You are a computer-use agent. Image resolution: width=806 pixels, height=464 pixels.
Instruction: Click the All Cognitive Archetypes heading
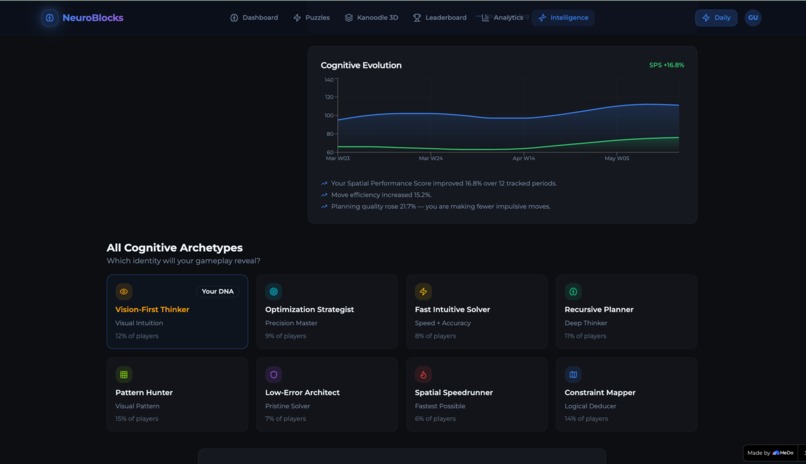coord(174,248)
